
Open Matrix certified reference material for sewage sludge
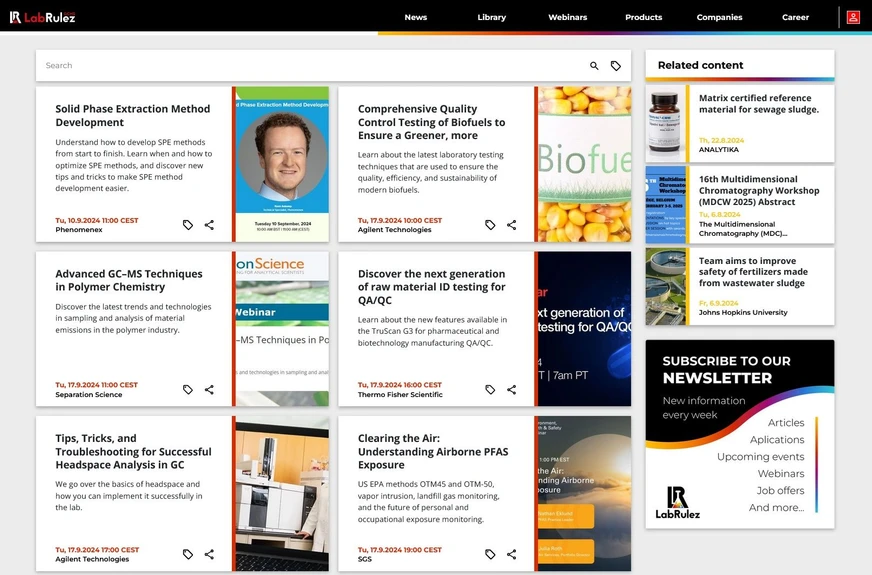(759, 104)
